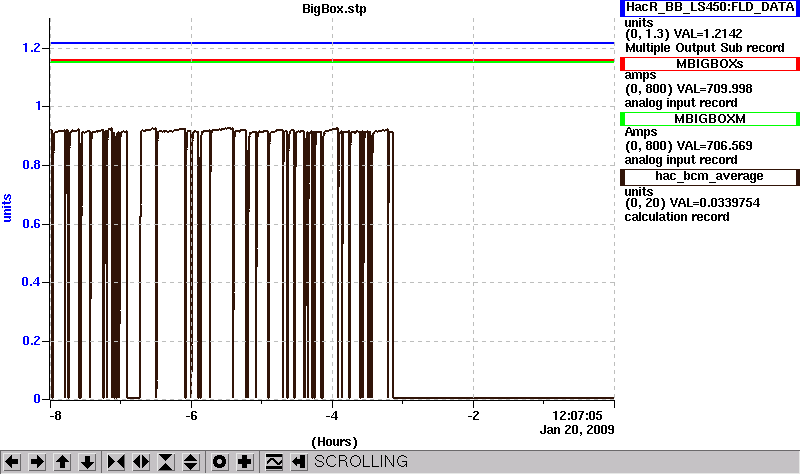Click the return-to-scrolling arrow icon
Image resolution: width=800 pixels, height=474 pixels.
point(299,462)
